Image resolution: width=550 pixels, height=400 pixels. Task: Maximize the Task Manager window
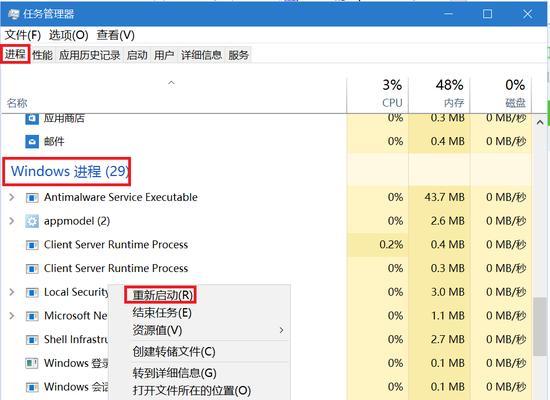click(x=487, y=14)
